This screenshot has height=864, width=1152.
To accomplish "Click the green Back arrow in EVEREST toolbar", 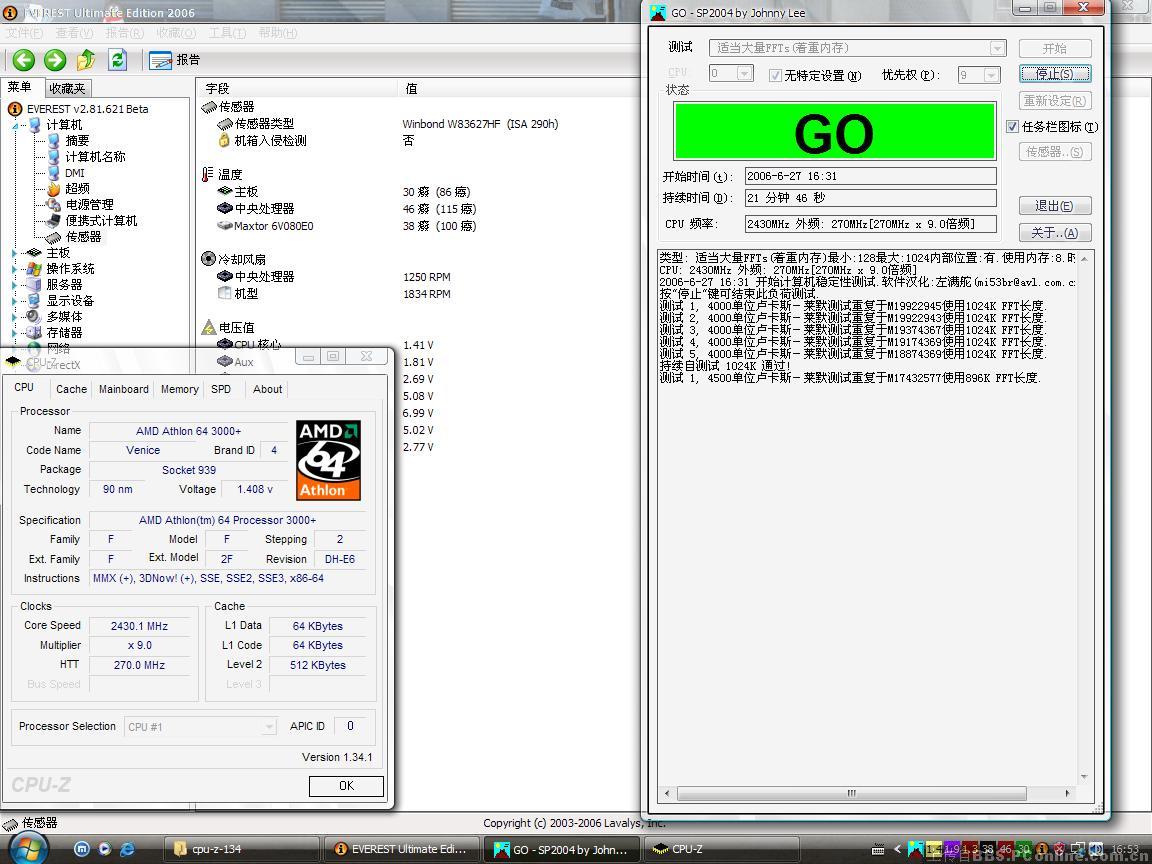I will click(x=24, y=60).
